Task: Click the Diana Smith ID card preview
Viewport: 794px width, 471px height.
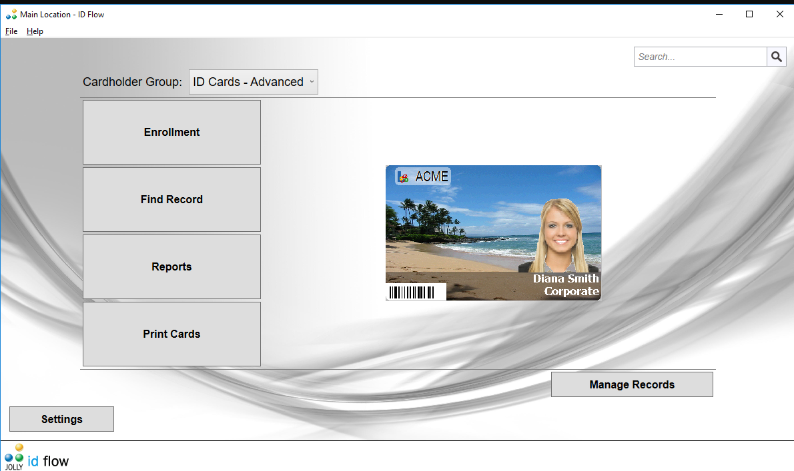Action: [x=493, y=233]
